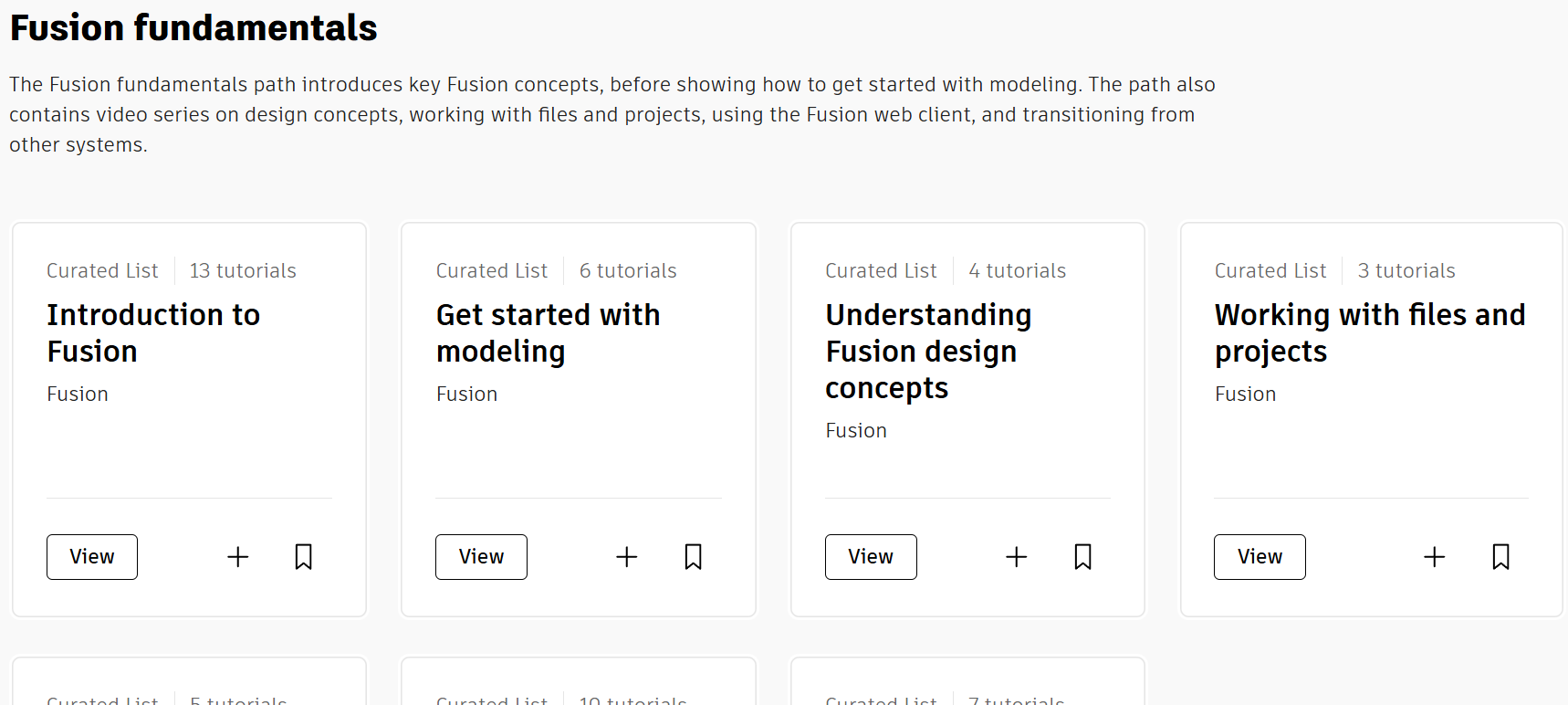This screenshot has width=1568, height=705.
Task: Click the 4 tutorials label
Action: pos(1018,271)
